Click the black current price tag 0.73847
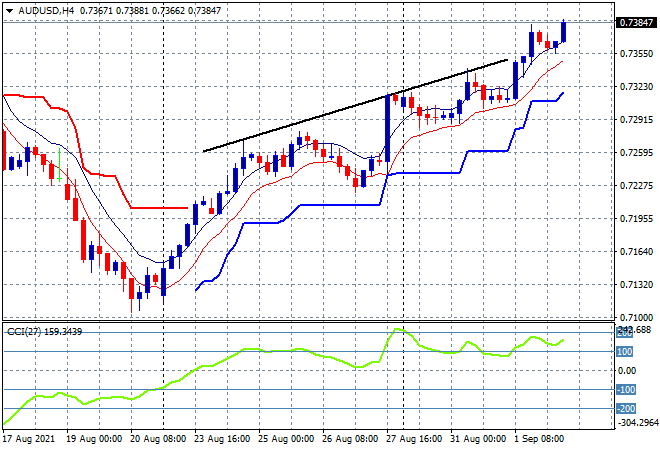The height and width of the screenshot is (450, 660). (x=636, y=22)
